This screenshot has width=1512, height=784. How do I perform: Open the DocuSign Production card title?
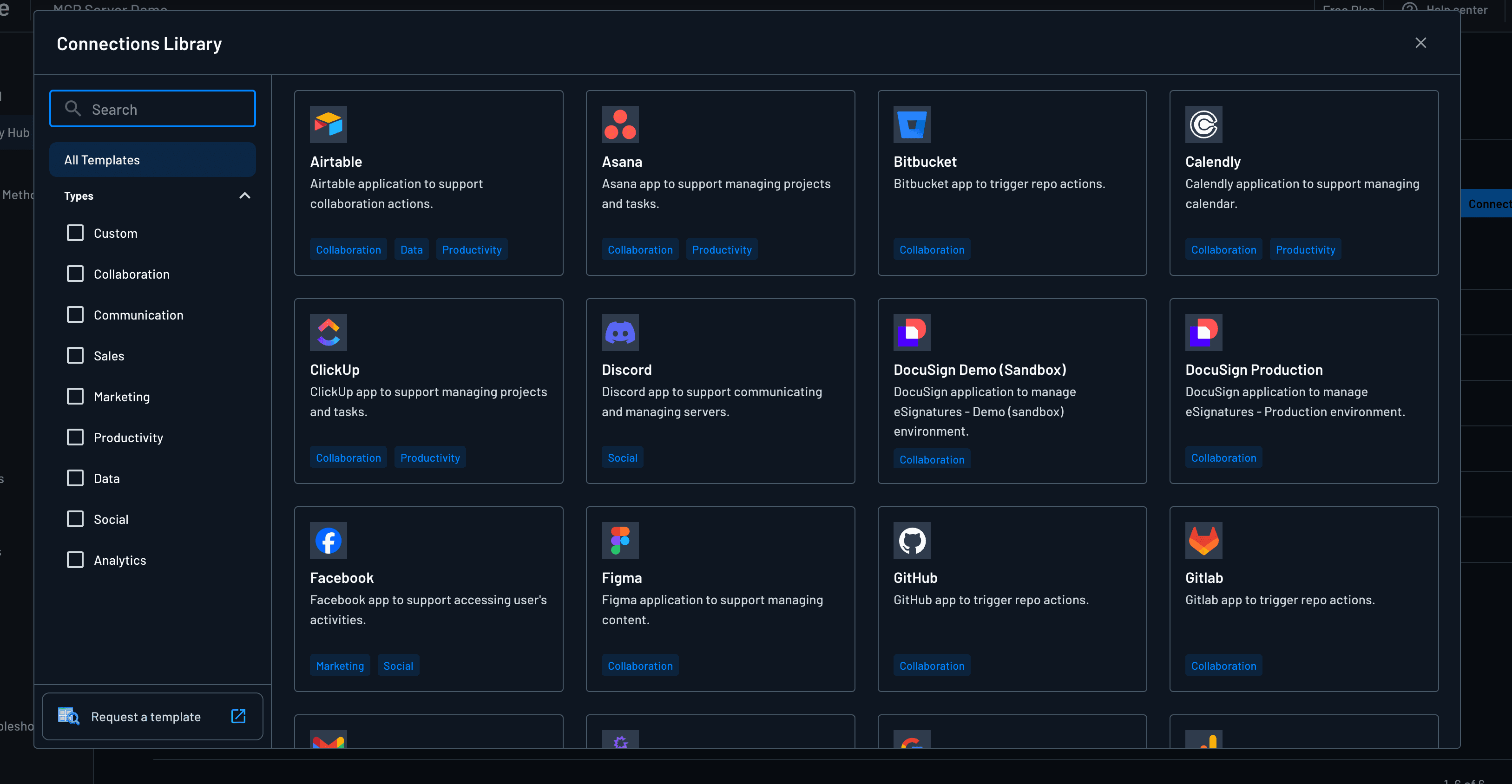click(1254, 370)
